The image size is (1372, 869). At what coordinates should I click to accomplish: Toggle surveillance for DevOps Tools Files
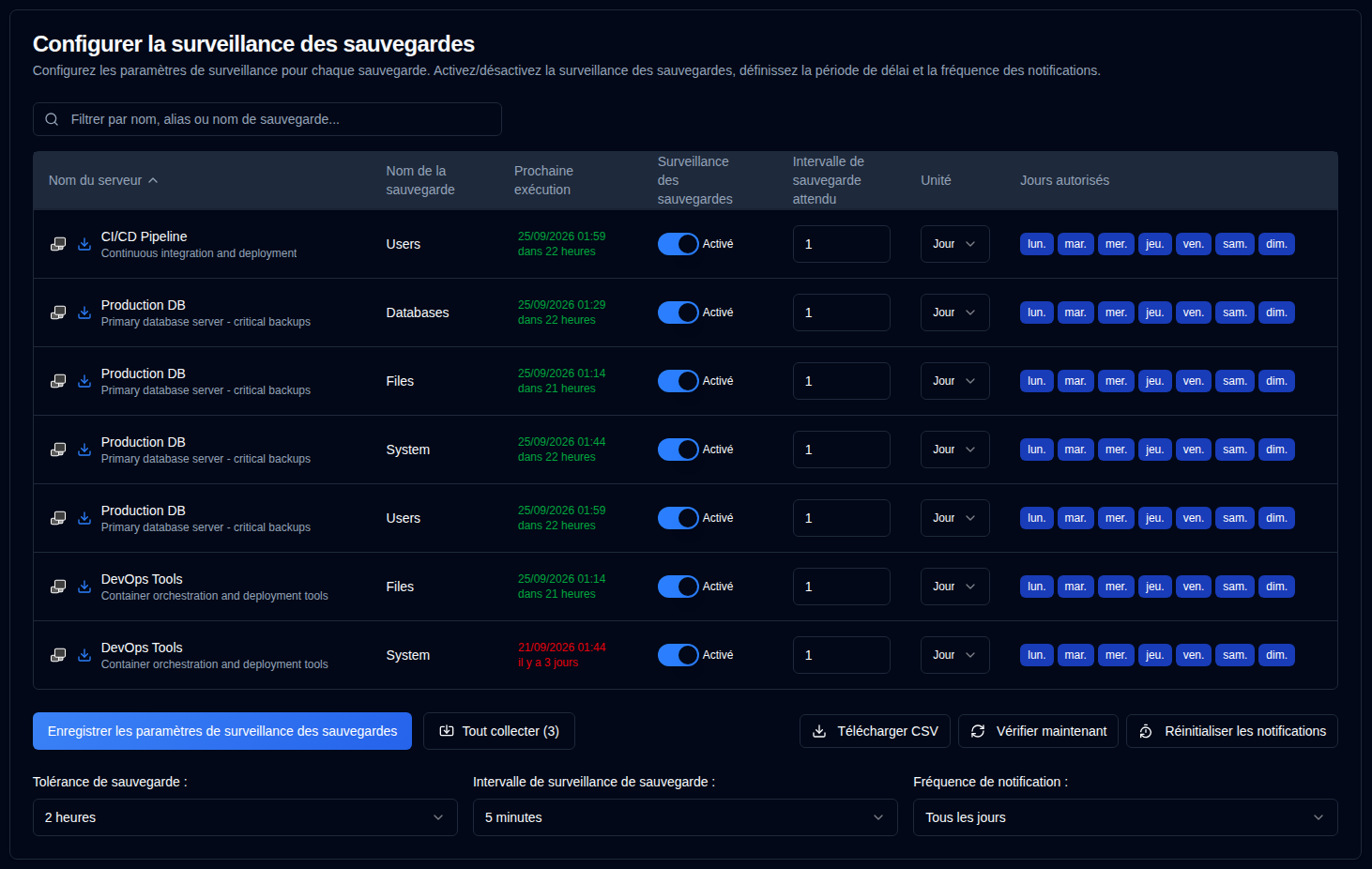(678, 587)
